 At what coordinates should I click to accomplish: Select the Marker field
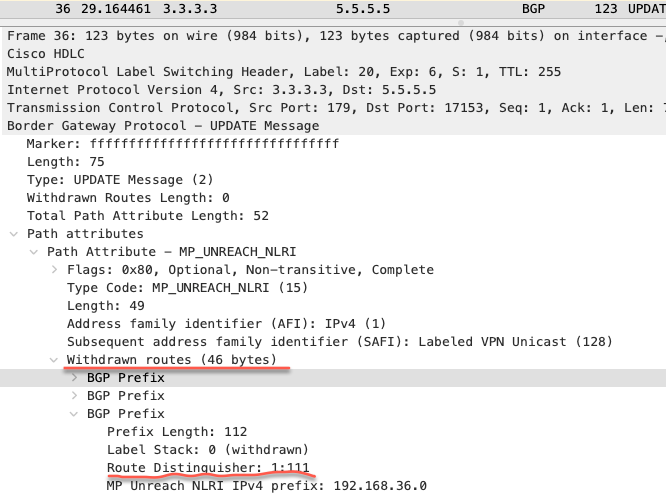pyautogui.click(x=183, y=144)
